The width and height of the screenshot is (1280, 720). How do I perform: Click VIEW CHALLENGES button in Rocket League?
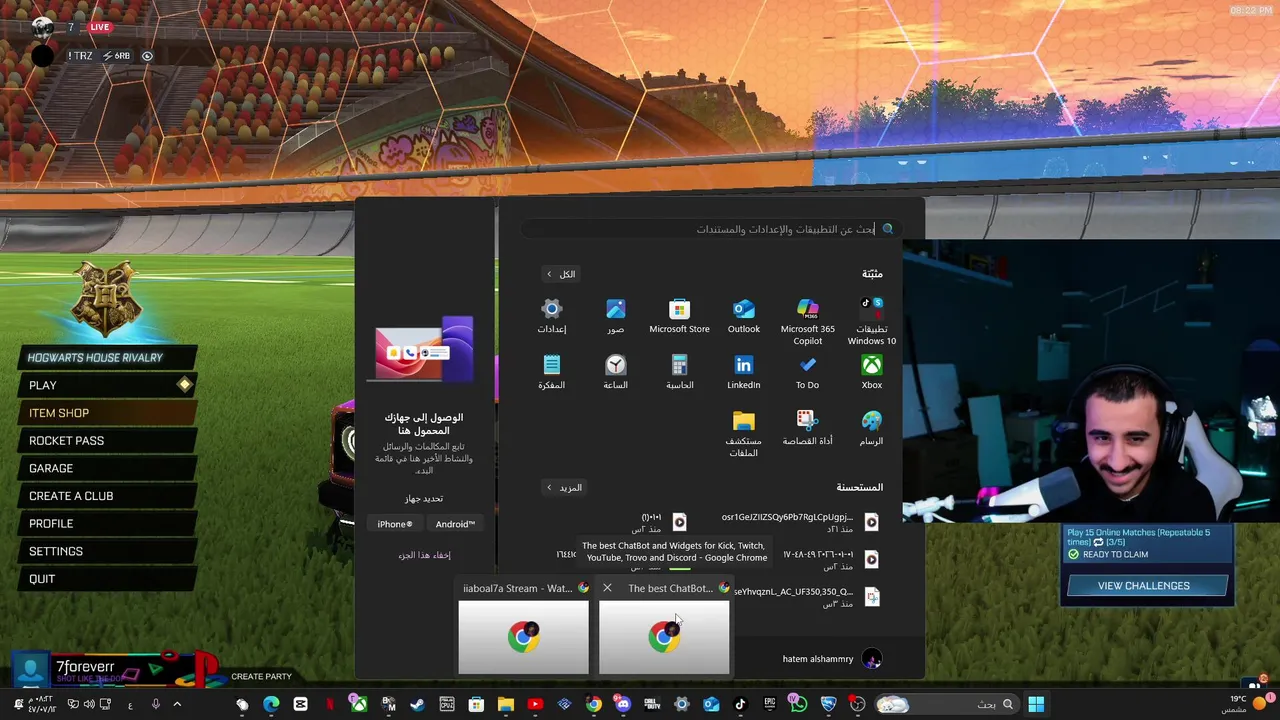[x=1147, y=586]
